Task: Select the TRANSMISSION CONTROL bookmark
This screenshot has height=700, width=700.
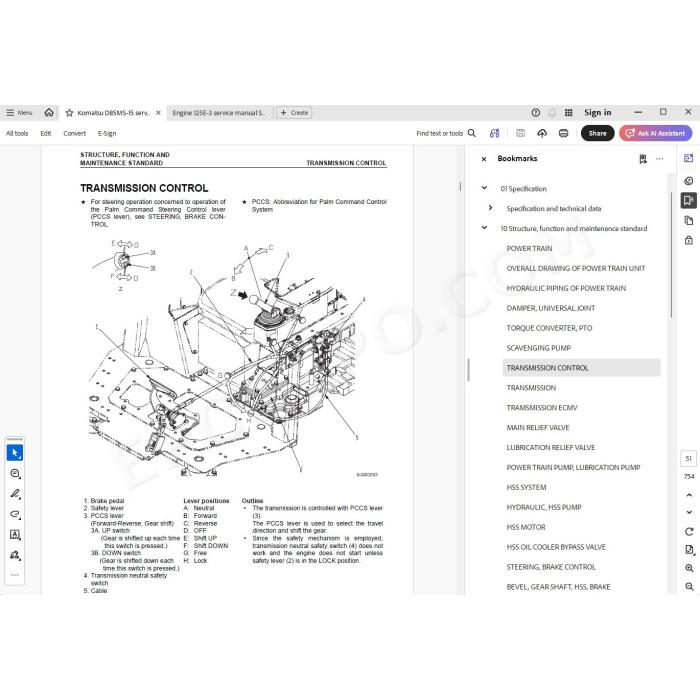Action: 581,368
